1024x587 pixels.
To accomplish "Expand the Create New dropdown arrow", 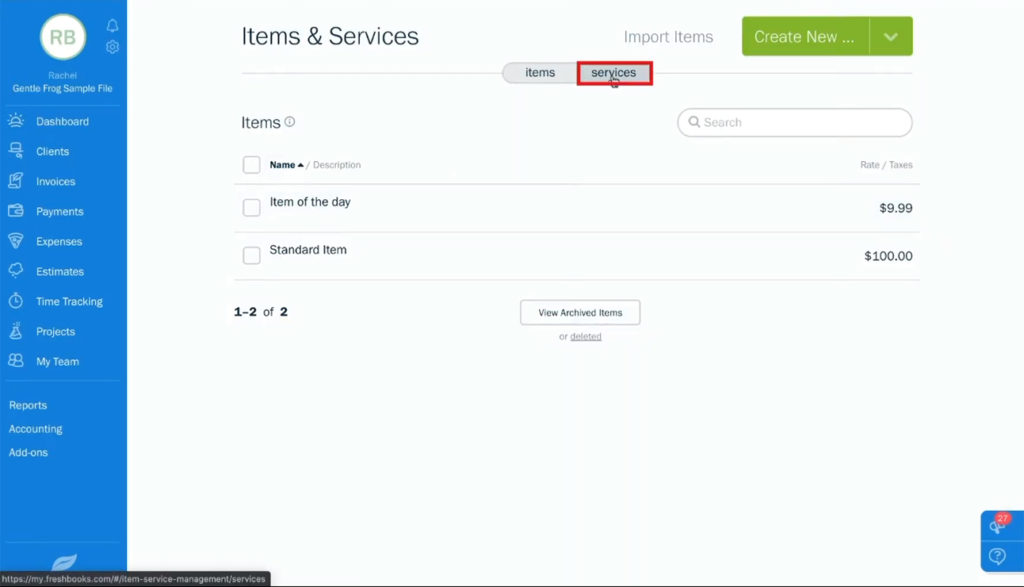I will click(889, 36).
